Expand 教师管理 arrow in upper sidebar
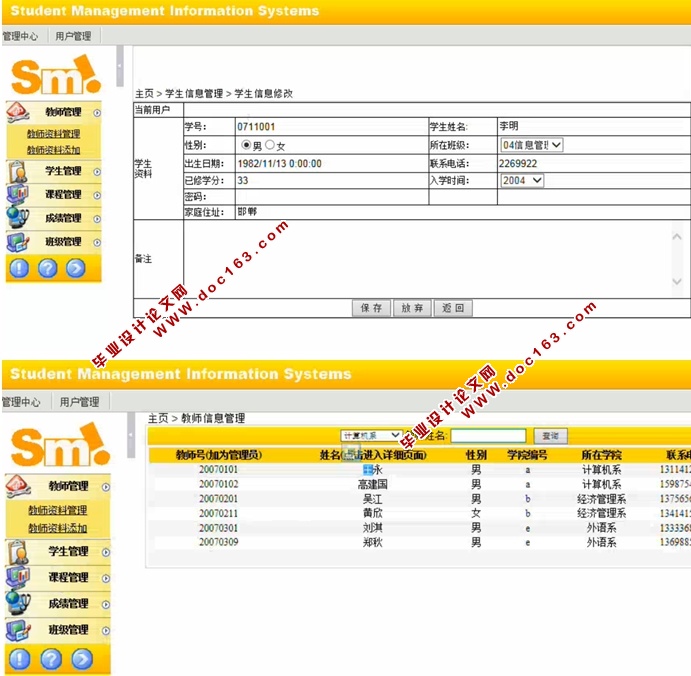Viewport: 691px width, 676px height. (97, 113)
